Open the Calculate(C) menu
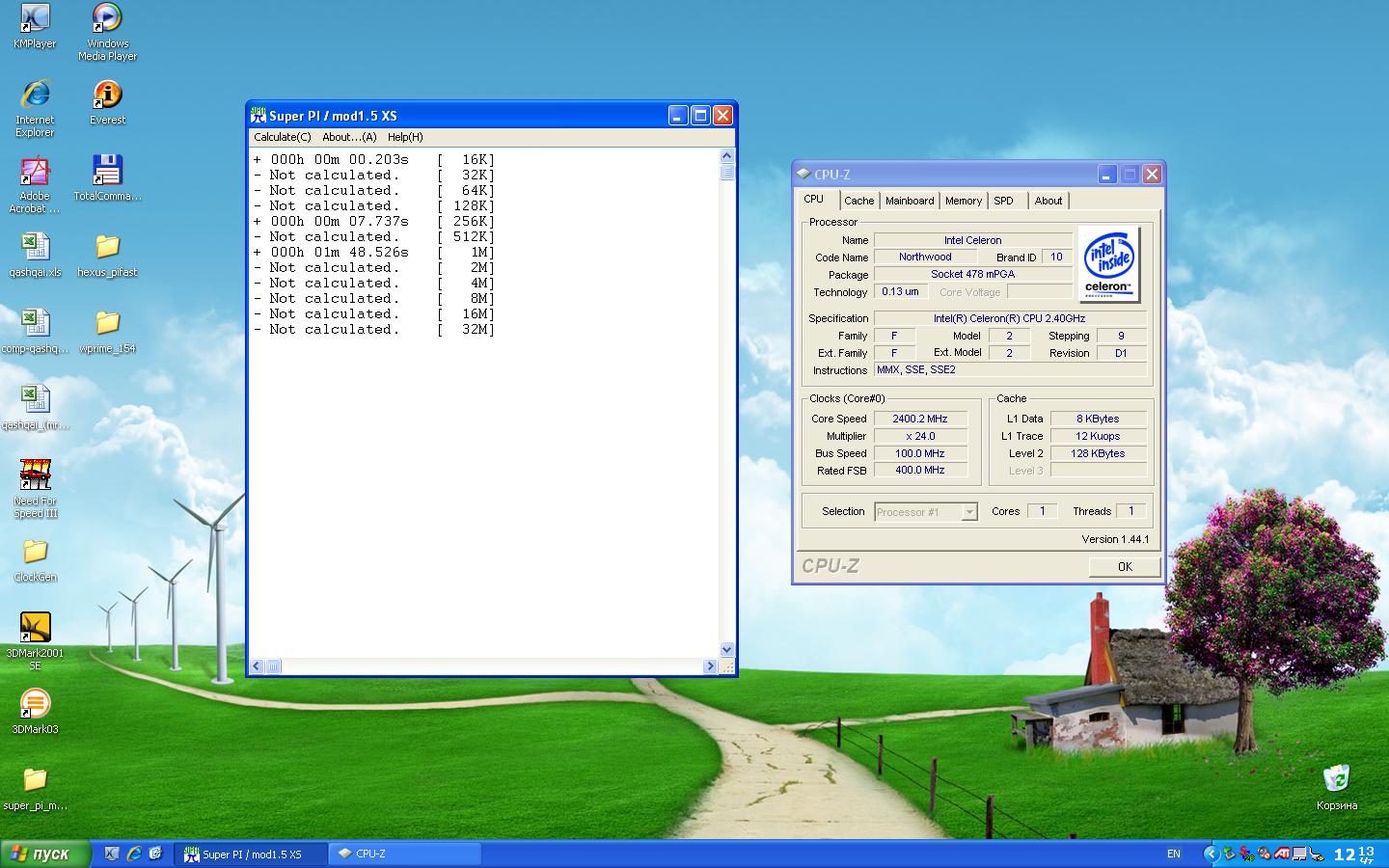The image size is (1389, 868). [x=283, y=137]
